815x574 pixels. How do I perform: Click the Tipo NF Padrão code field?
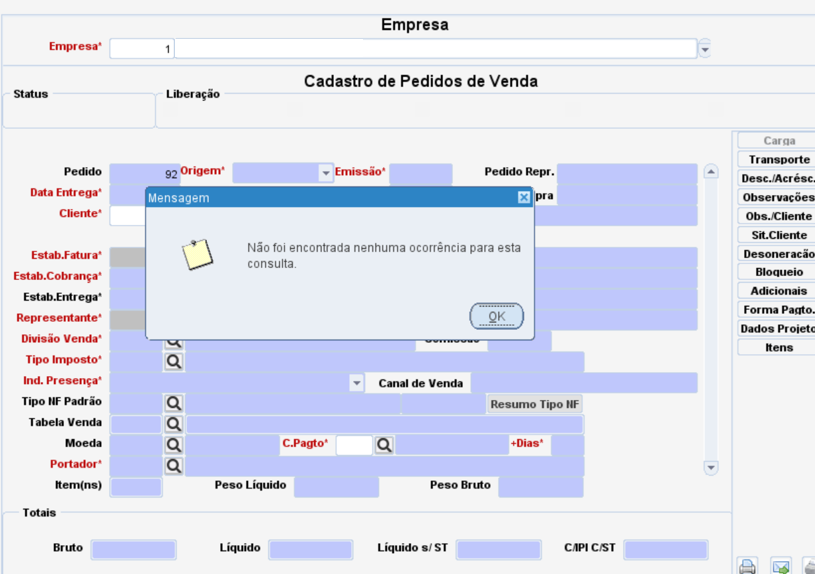(x=136, y=403)
